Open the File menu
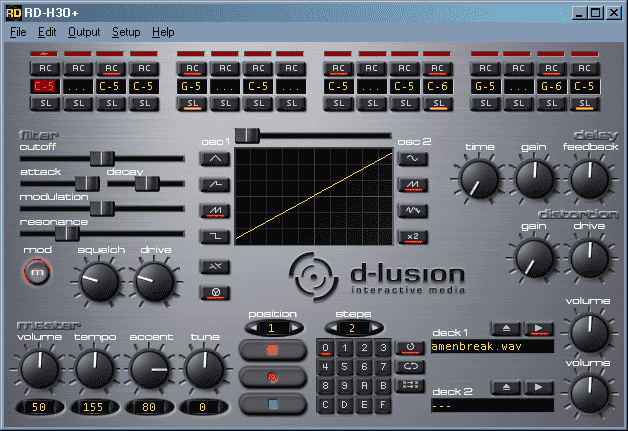 pos(18,32)
